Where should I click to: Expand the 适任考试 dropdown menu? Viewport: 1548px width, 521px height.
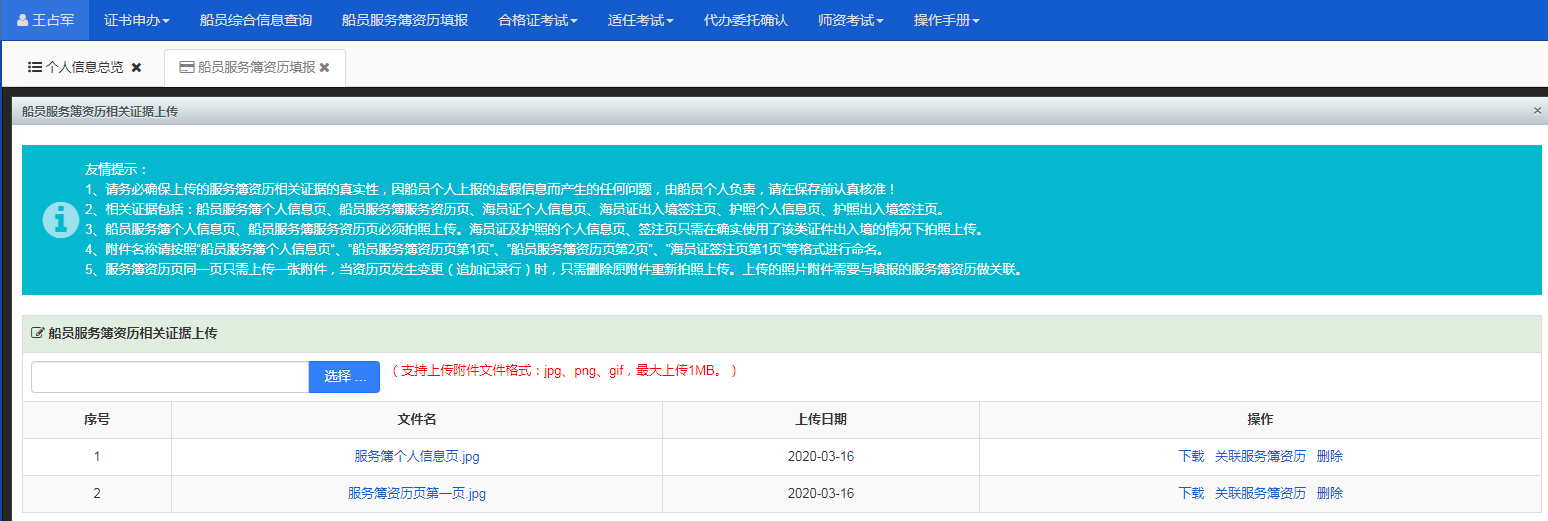640,20
